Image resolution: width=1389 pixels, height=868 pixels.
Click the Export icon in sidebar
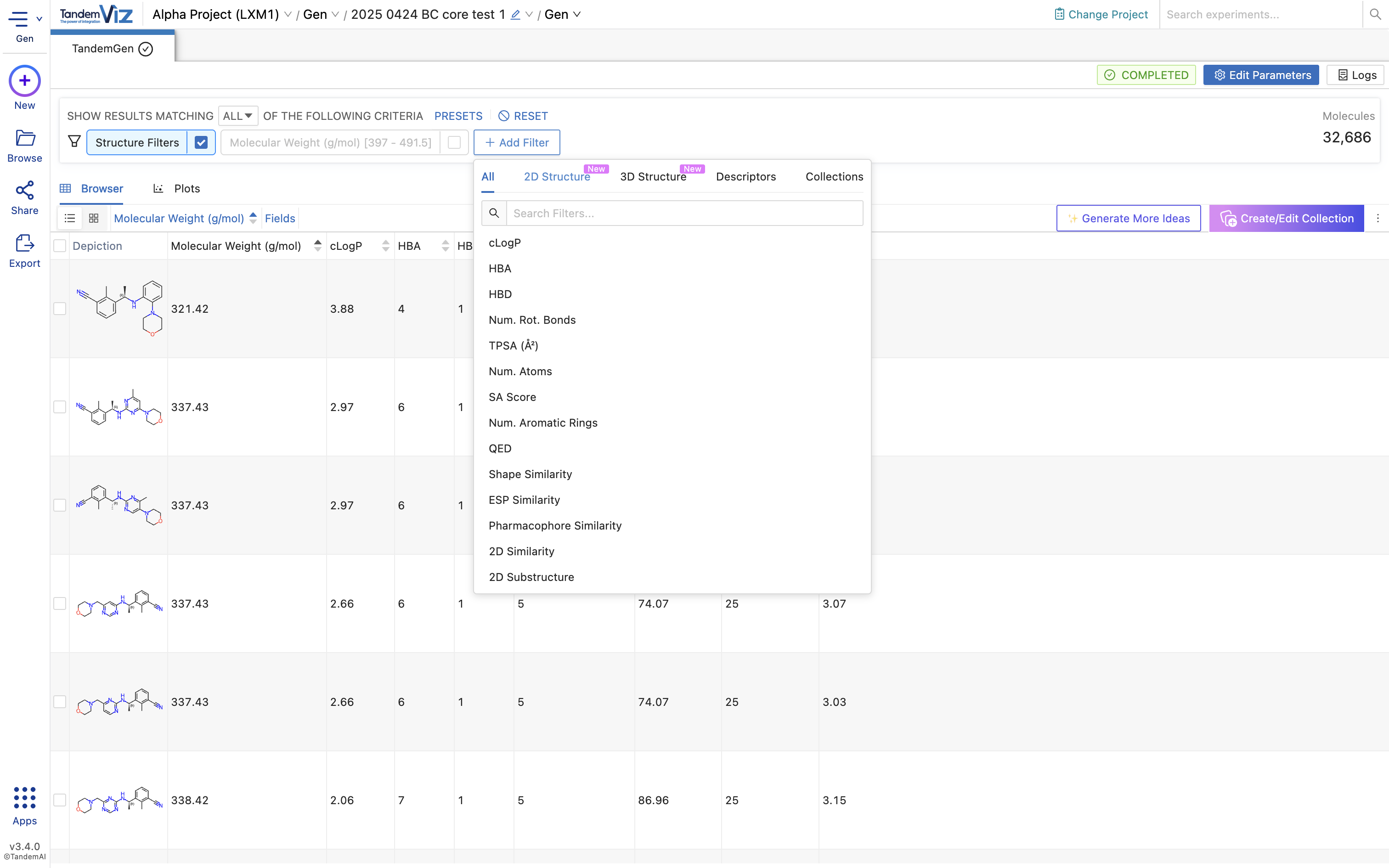pyautogui.click(x=25, y=243)
